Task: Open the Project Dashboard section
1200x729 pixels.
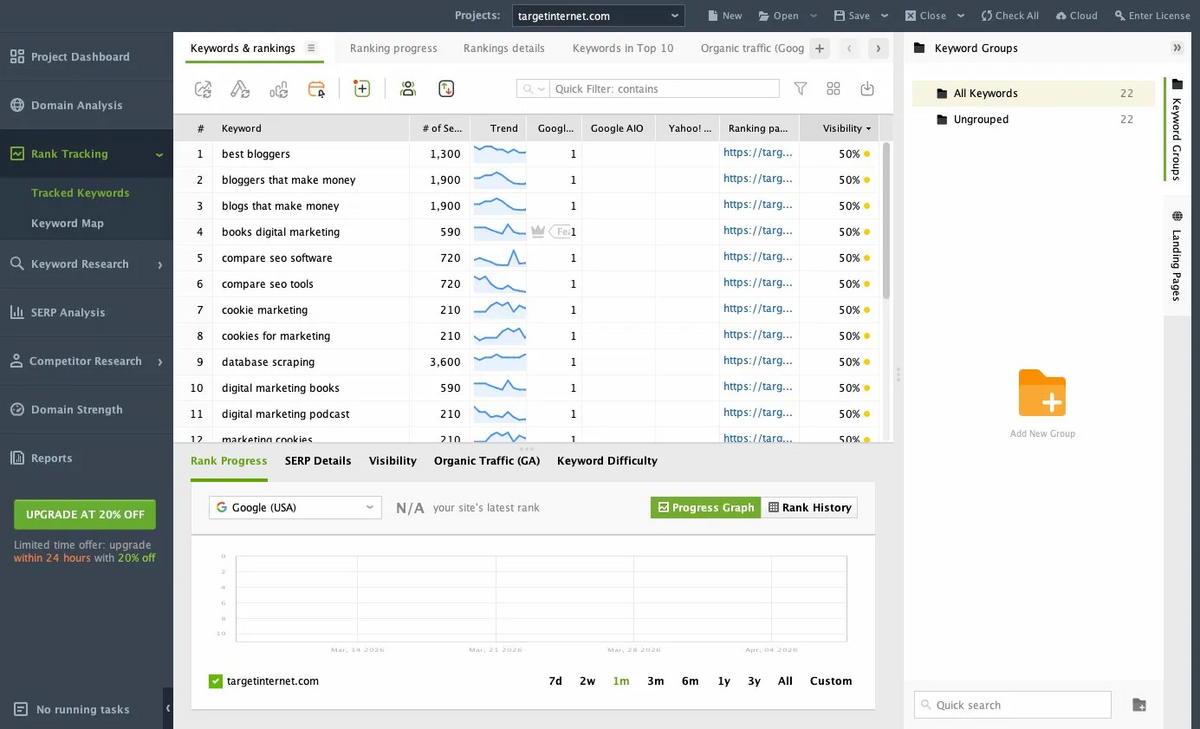Action: pos(70,57)
